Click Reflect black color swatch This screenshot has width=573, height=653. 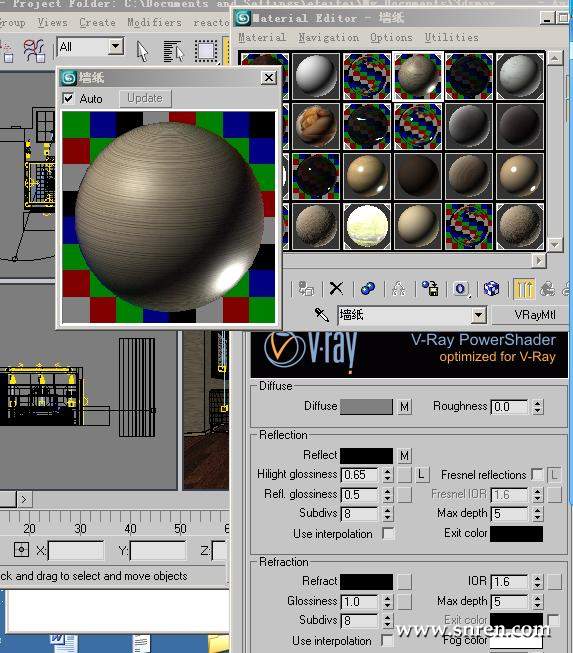click(366, 456)
